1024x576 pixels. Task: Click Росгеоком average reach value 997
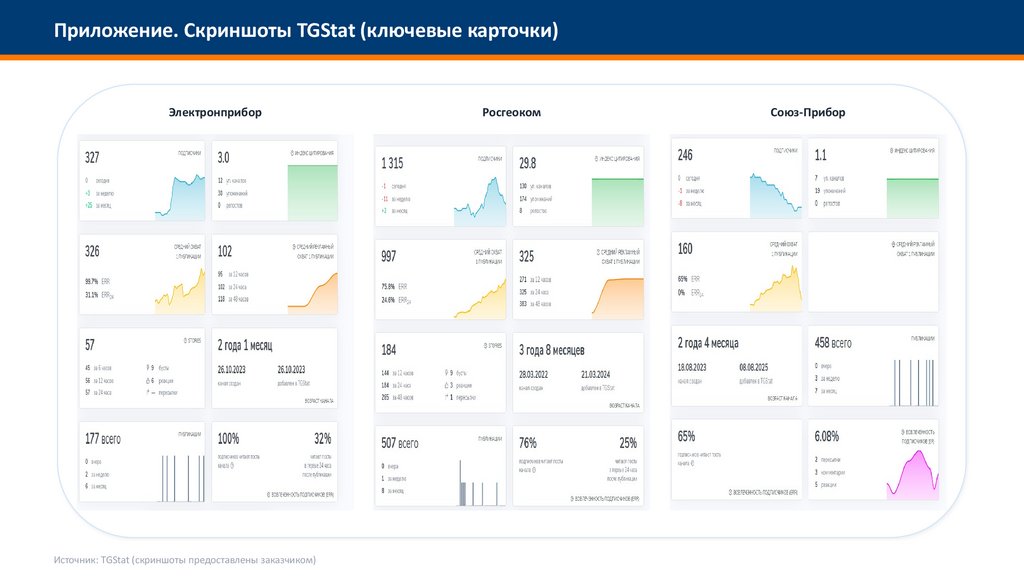click(389, 257)
